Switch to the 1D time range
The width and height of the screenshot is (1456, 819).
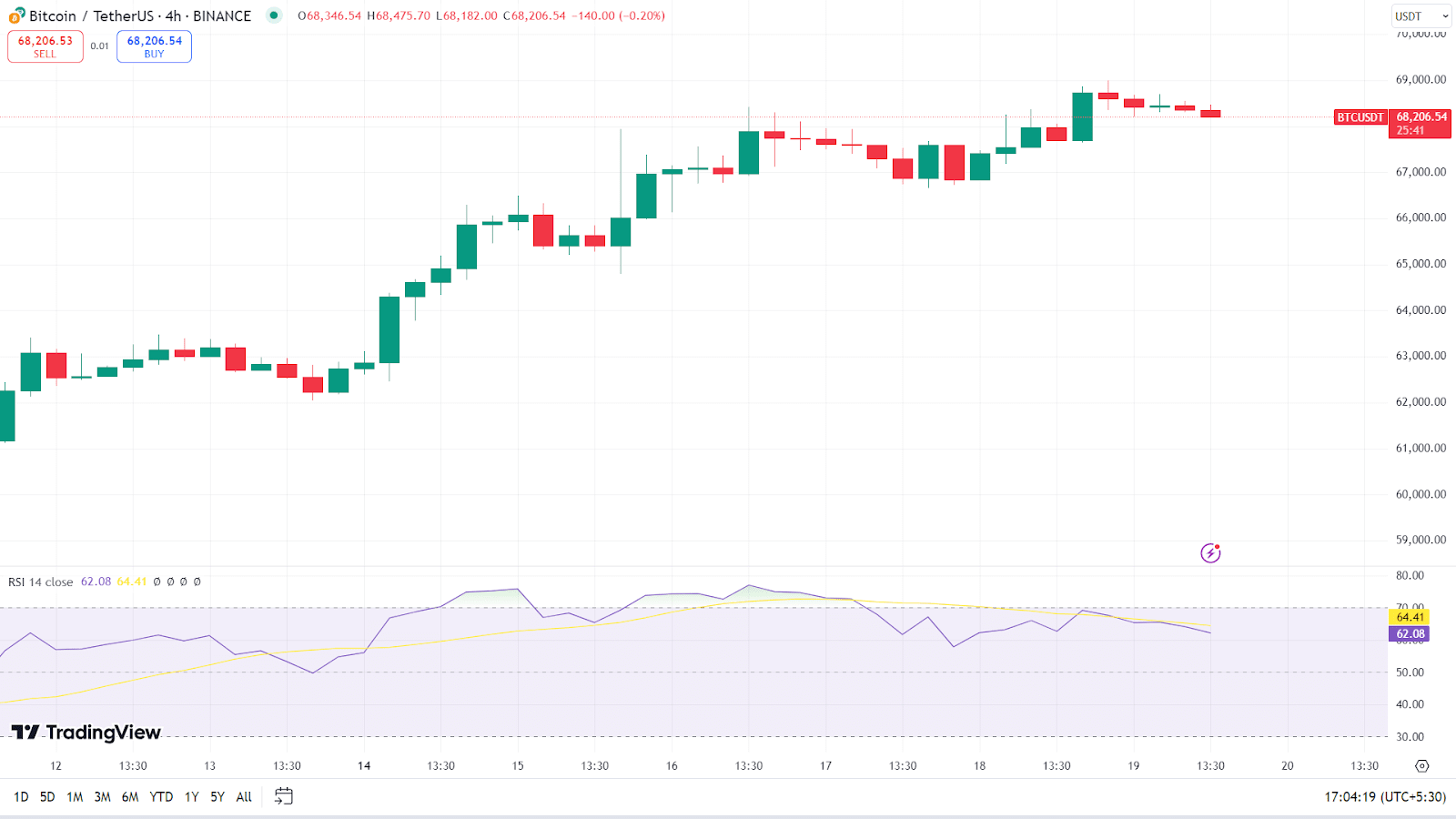point(21,796)
